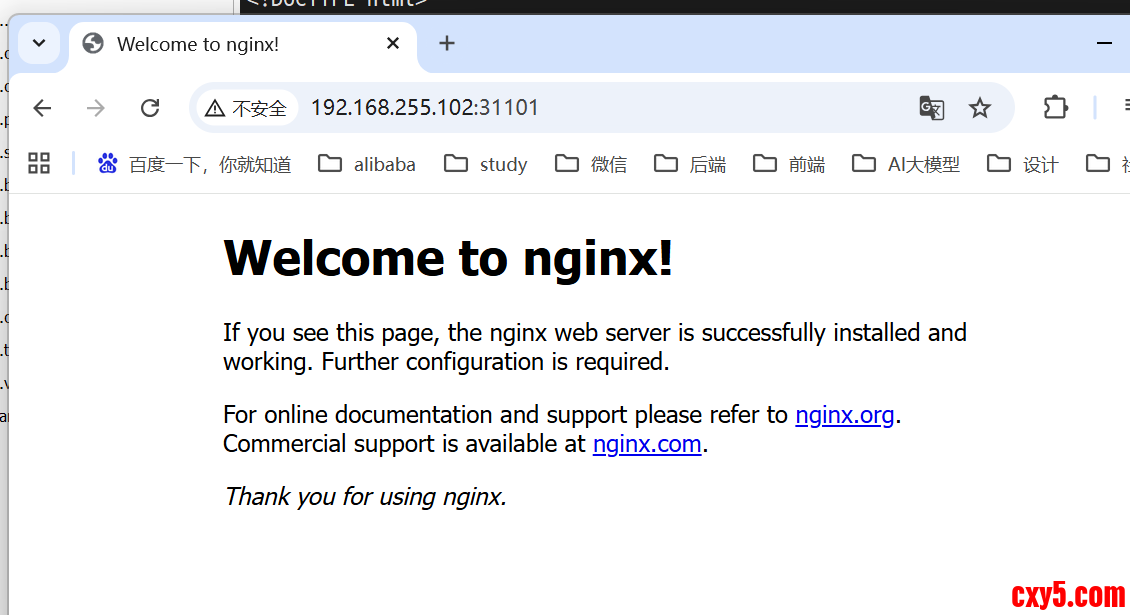Follow the nginx.org documentation link
The height and width of the screenshot is (615, 1130).
[x=844, y=414]
